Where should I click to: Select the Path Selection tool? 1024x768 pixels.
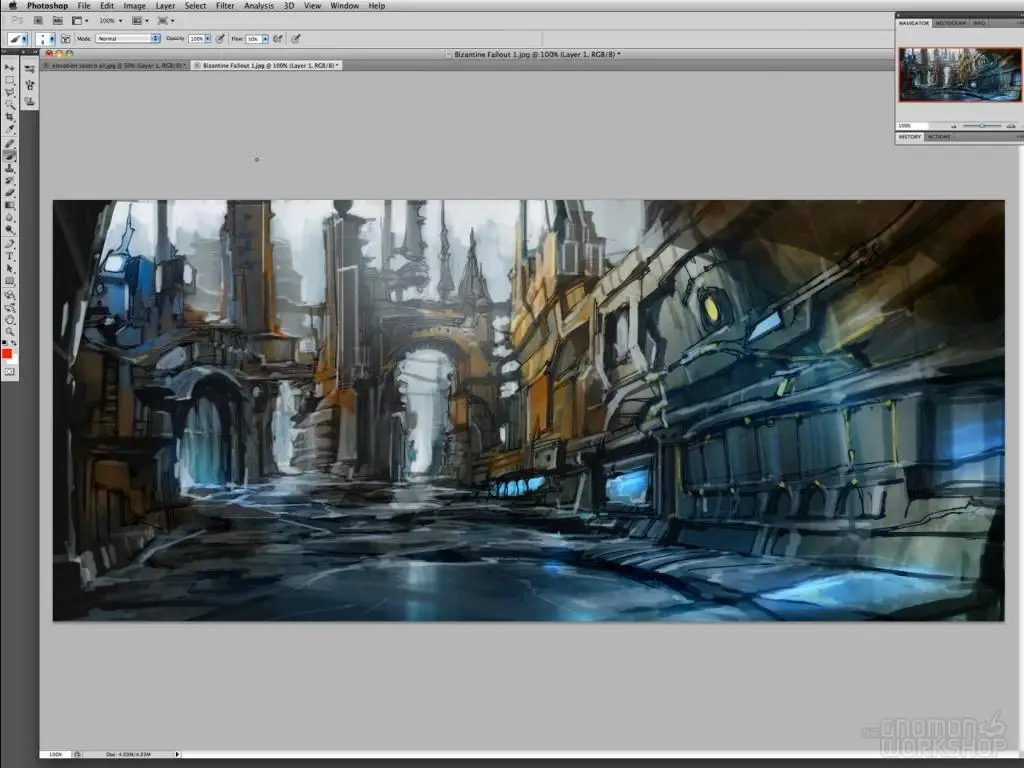(x=10, y=268)
